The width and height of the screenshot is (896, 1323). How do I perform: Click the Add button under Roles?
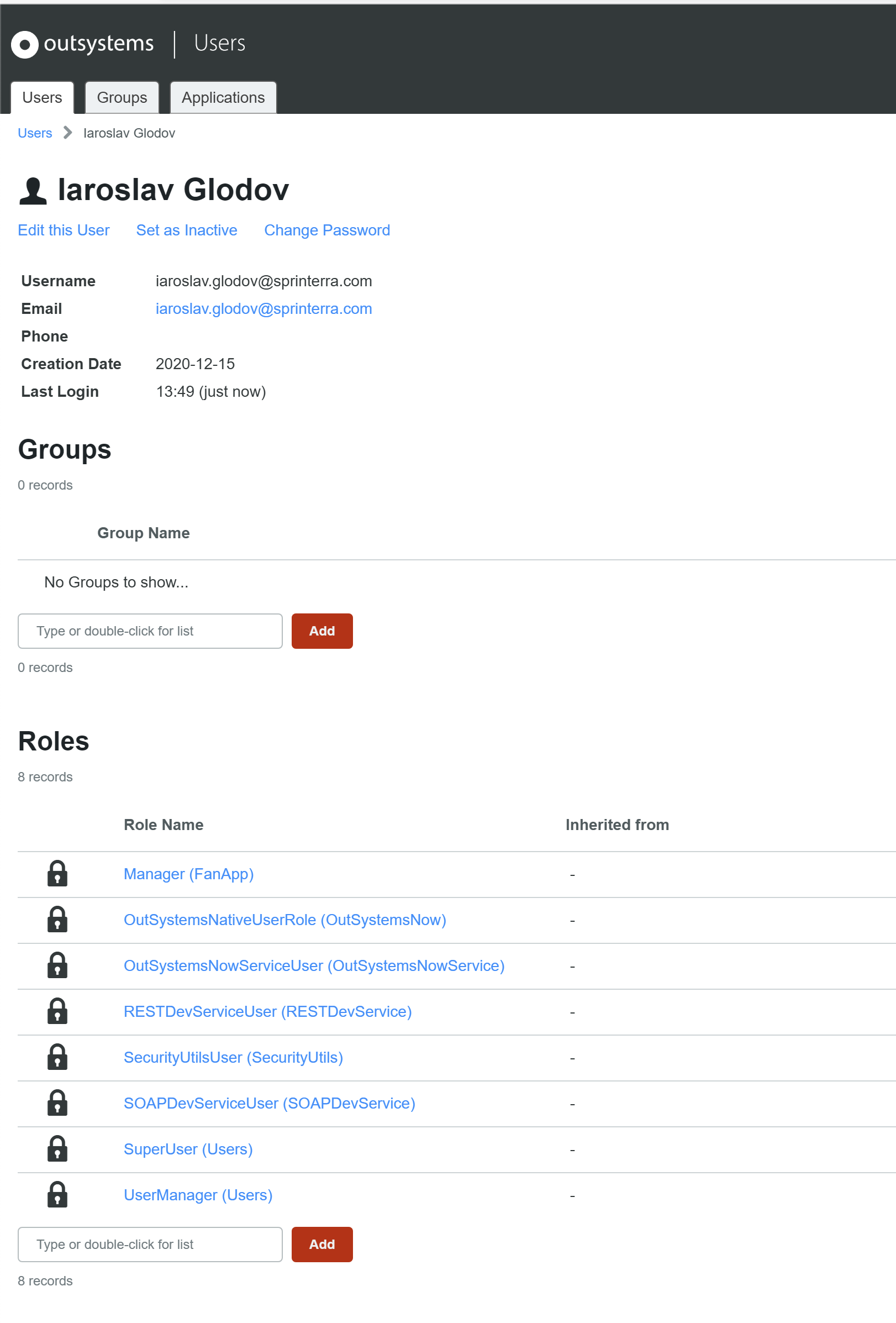point(322,1245)
